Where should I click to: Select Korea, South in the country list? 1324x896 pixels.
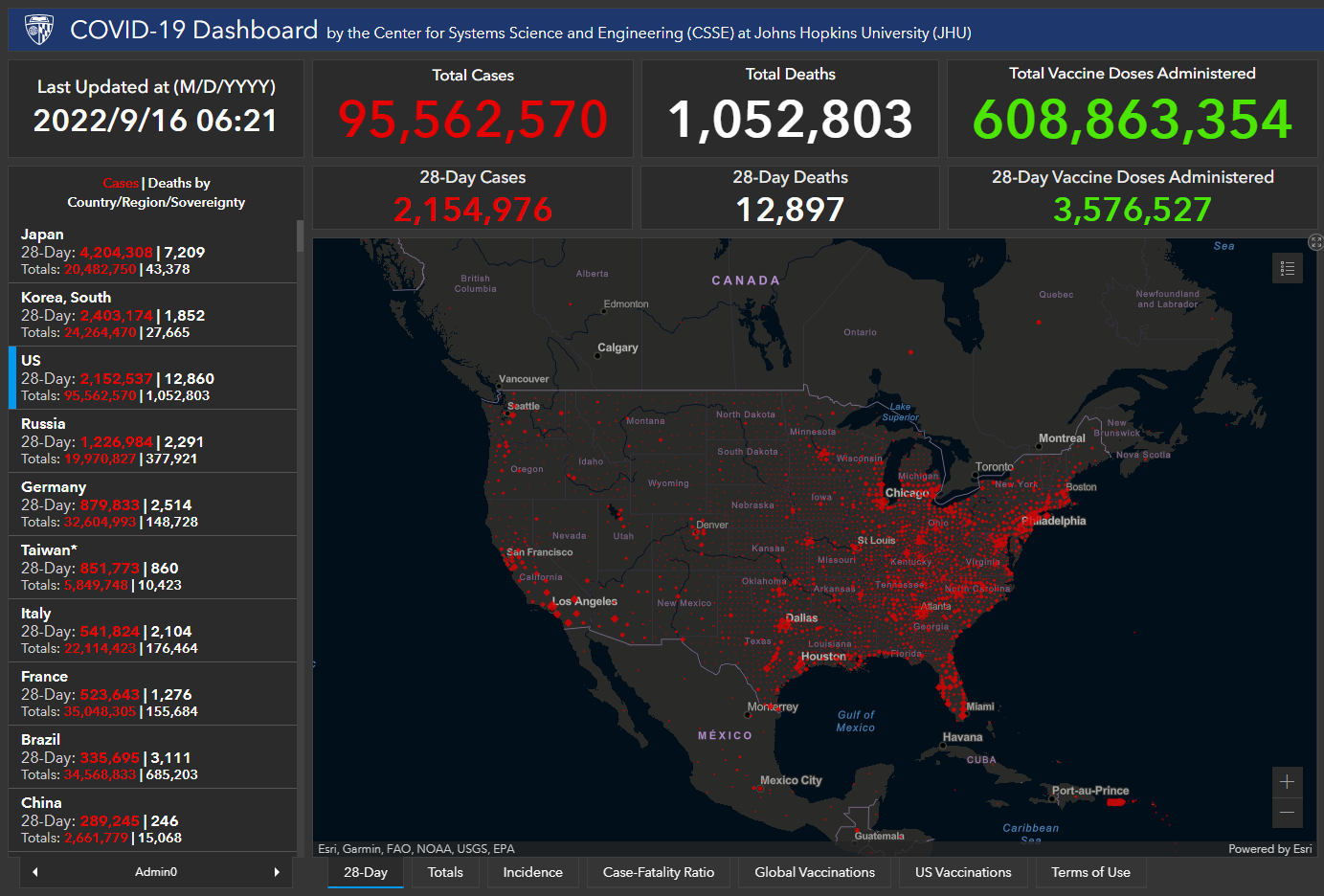(153, 315)
